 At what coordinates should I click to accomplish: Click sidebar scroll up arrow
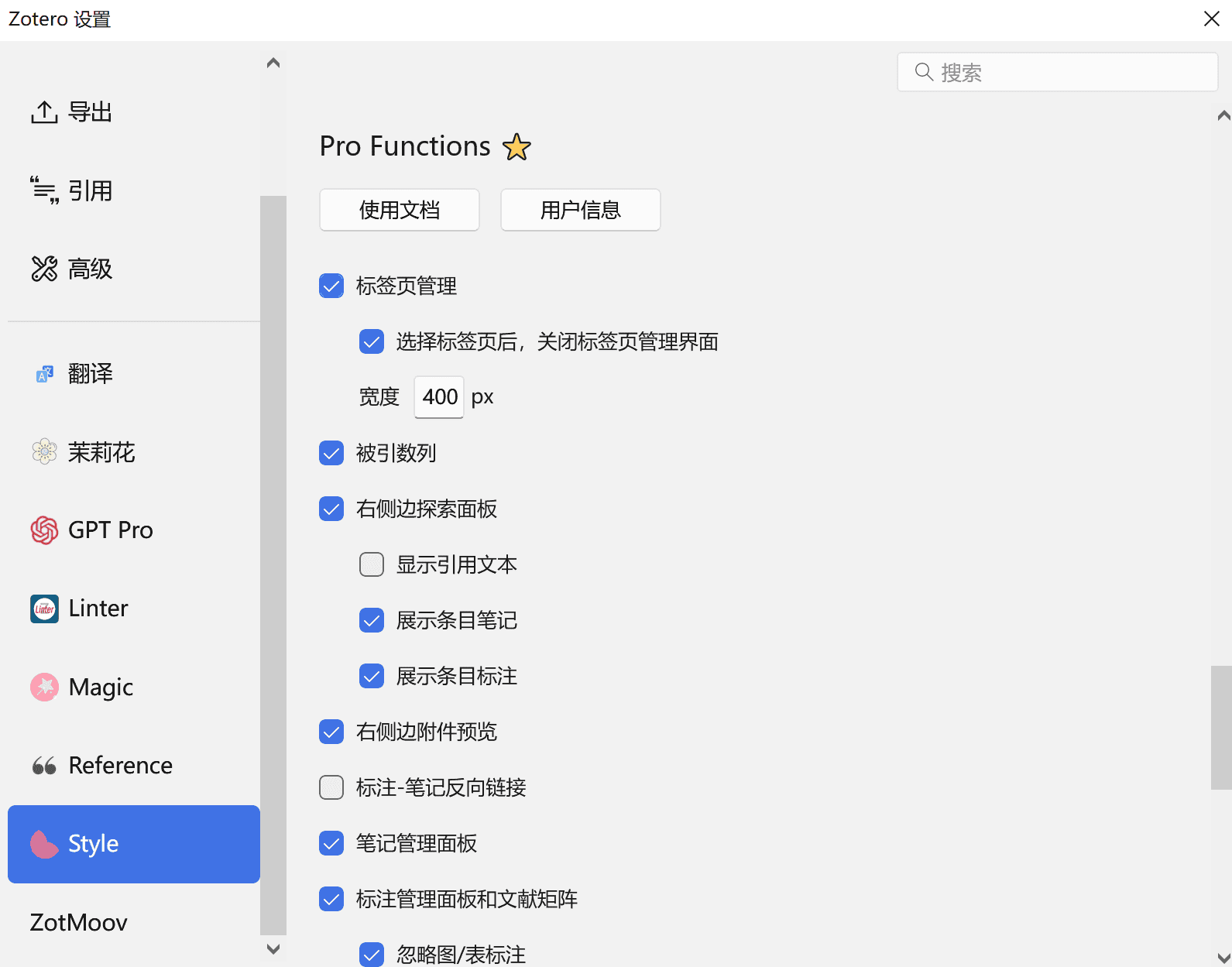click(273, 63)
